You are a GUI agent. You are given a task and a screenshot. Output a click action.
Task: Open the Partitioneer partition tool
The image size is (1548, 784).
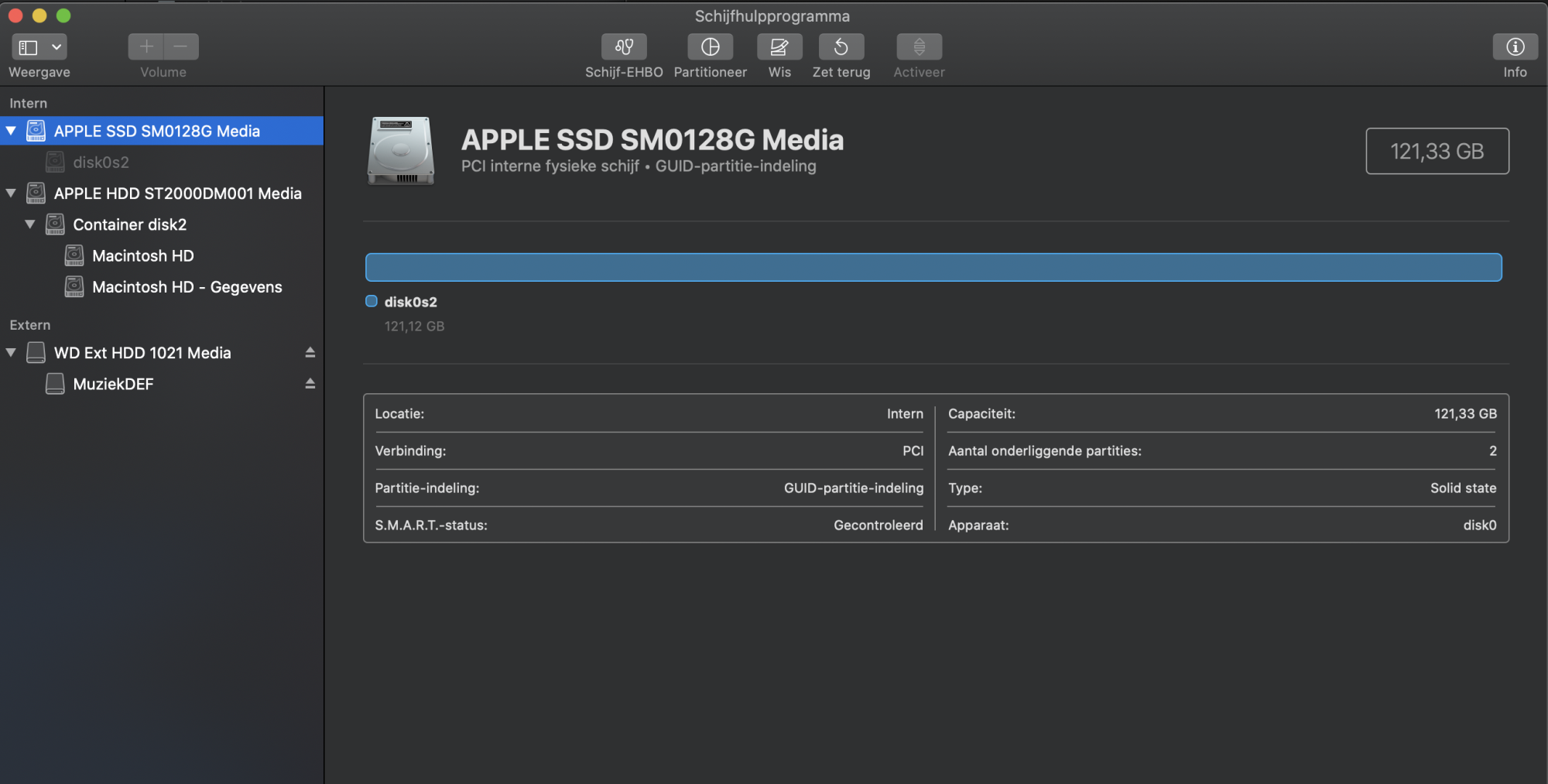(x=710, y=47)
